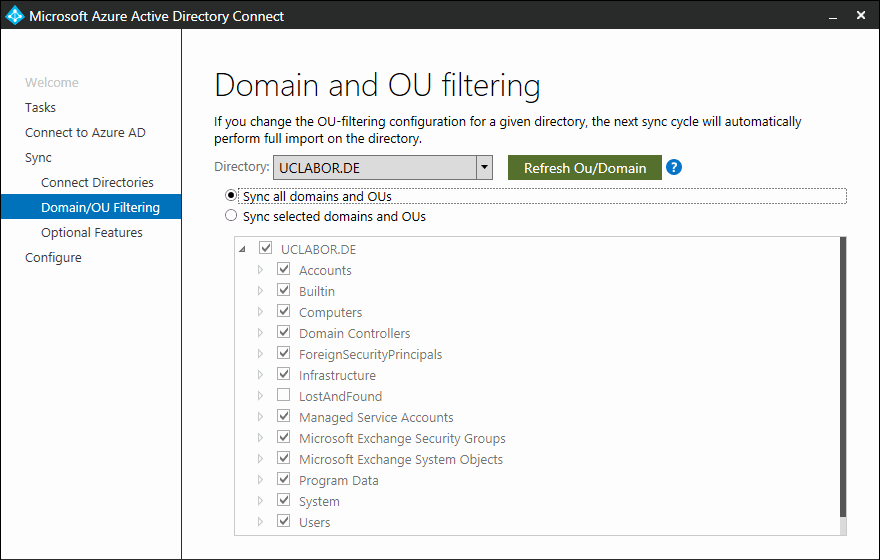
Task: Expand the Computers tree node
Action: point(260,312)
